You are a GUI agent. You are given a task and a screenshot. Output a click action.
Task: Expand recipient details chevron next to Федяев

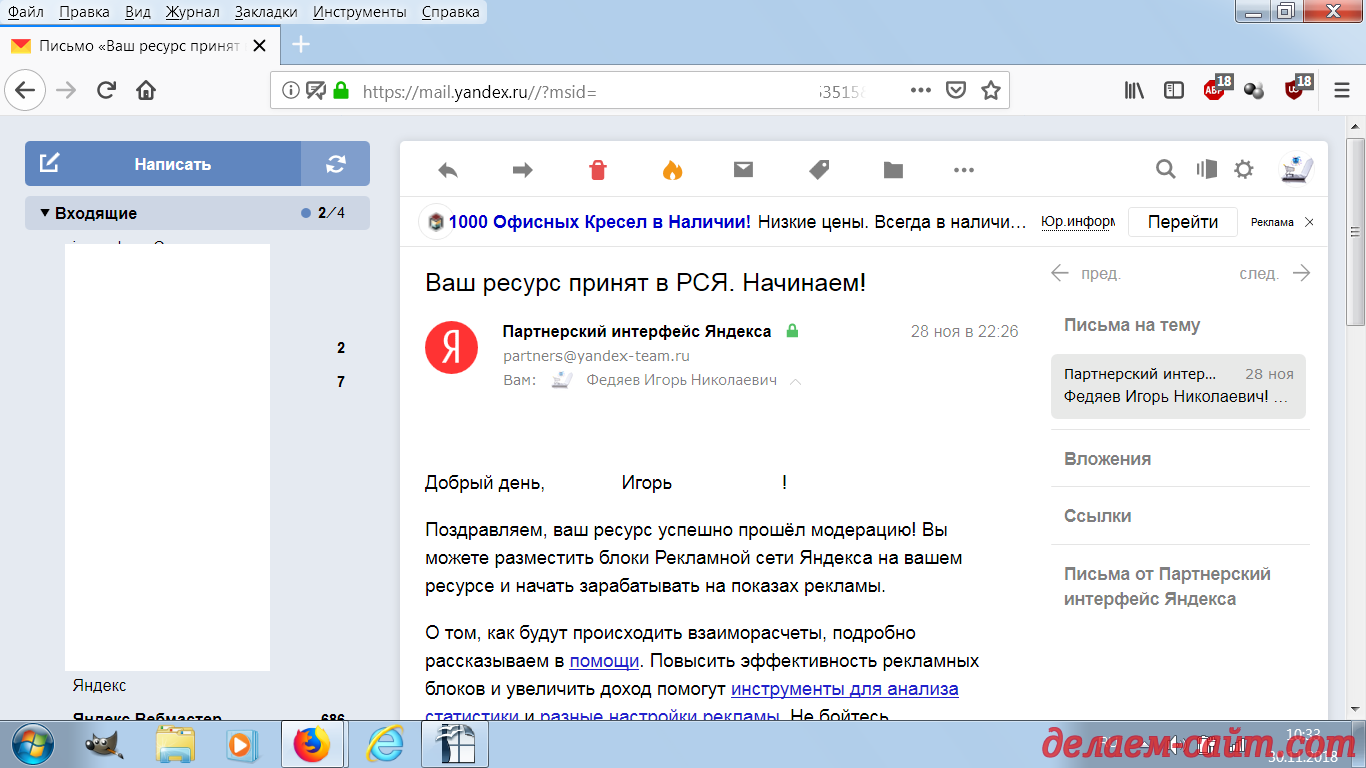(x=796, y=381)
